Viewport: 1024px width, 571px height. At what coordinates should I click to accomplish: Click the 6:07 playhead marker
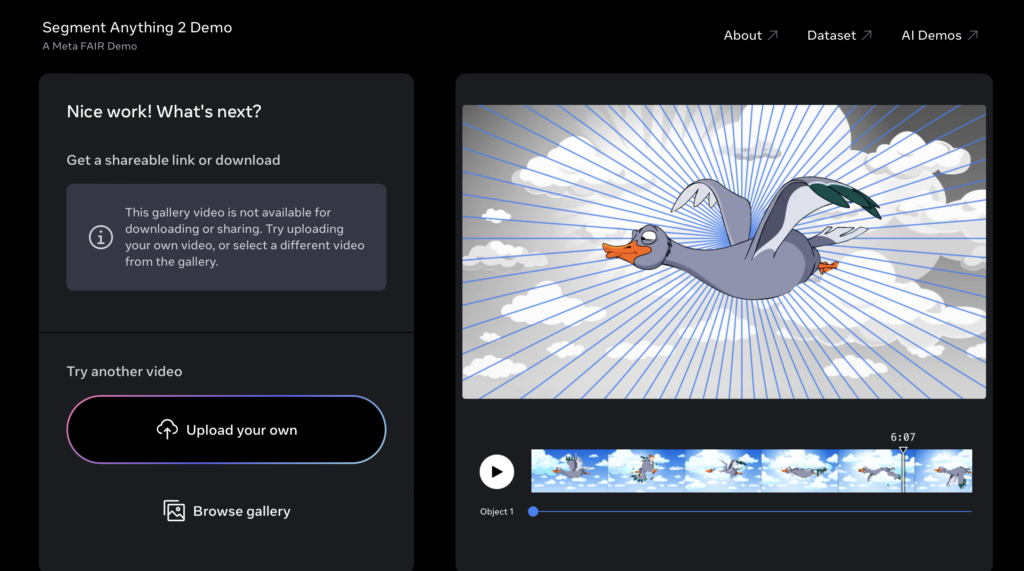tap(903, 470)
